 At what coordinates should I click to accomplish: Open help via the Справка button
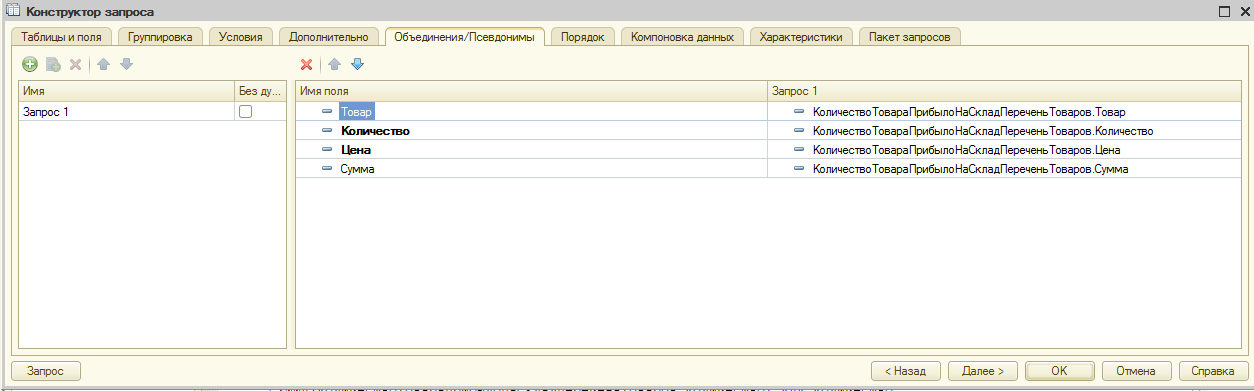coord(1214,370)
